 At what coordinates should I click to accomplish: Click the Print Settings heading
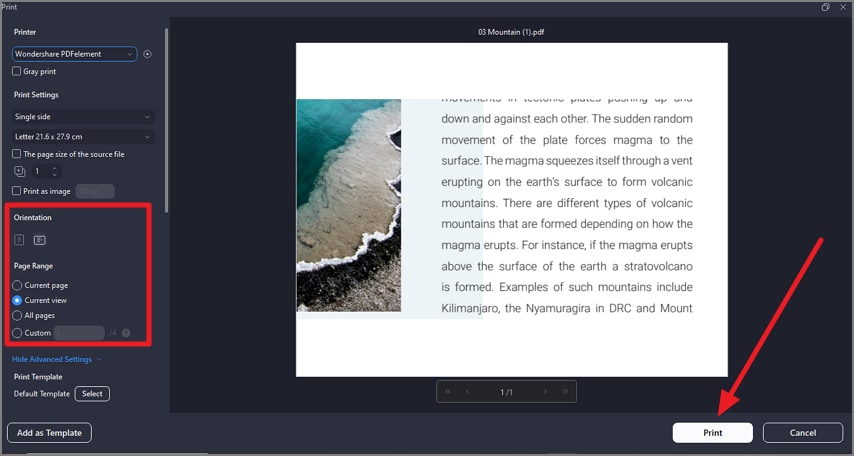click(36, 95)
